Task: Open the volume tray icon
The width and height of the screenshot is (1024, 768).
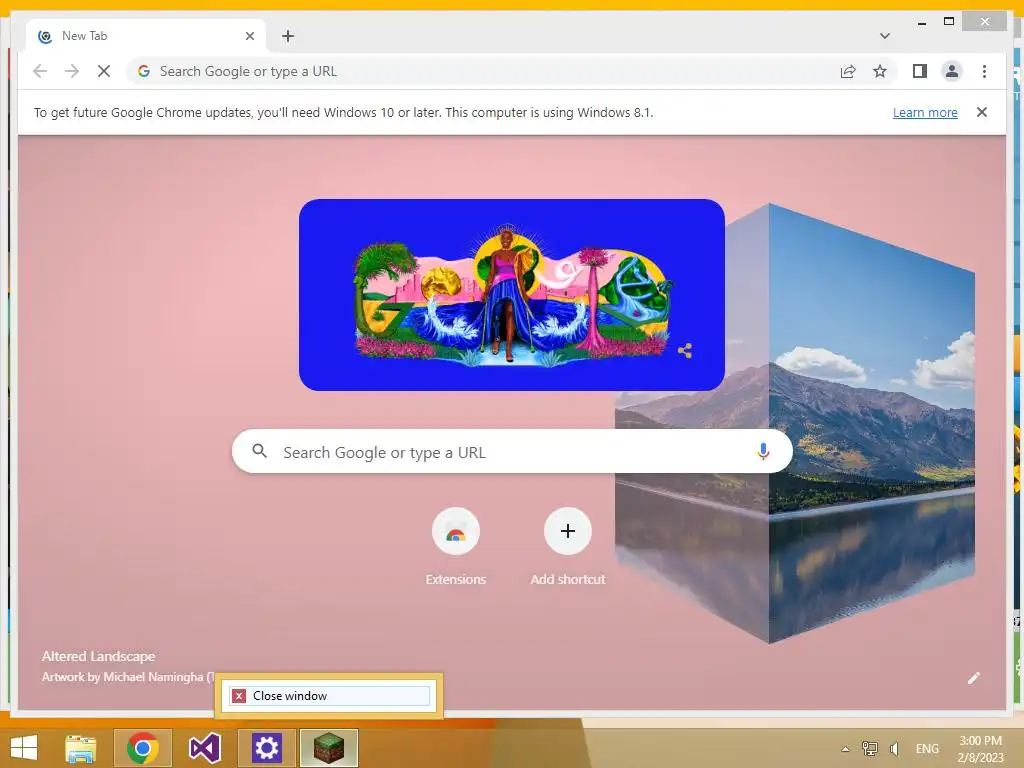Action: tap(895, 749)
